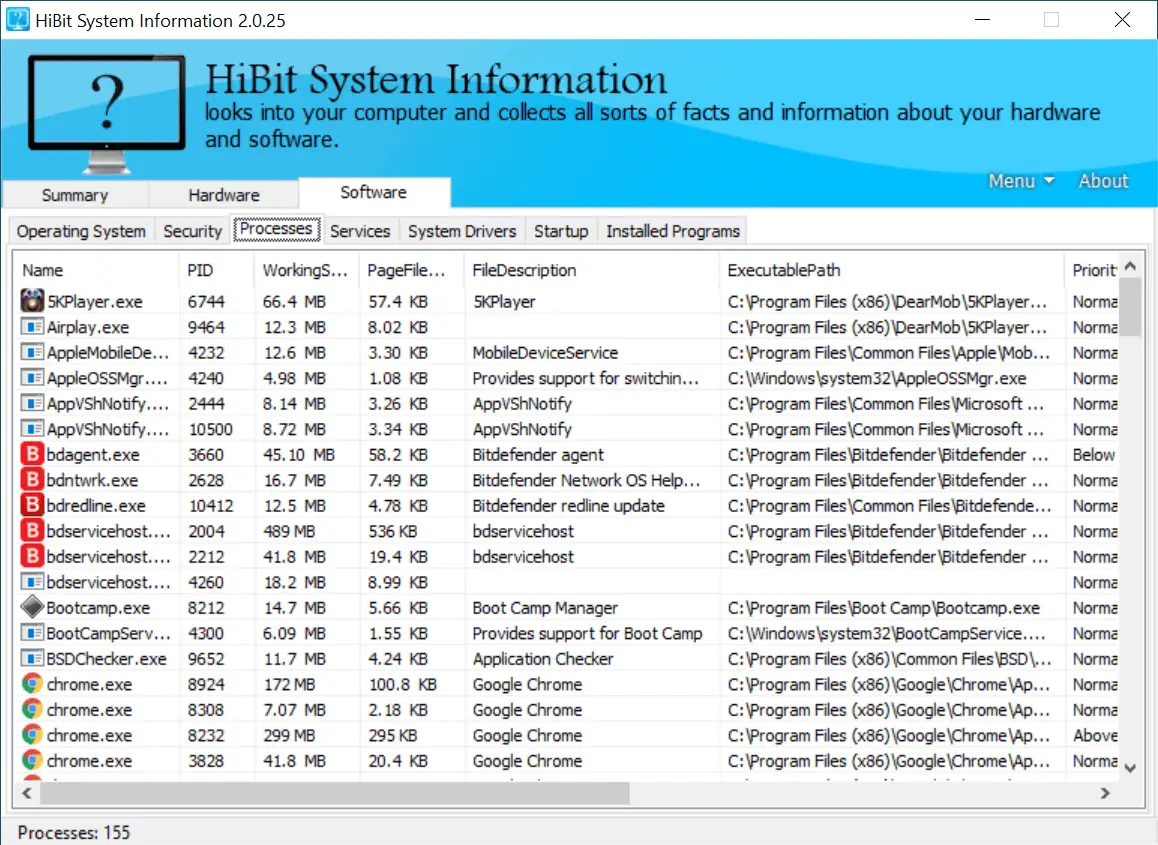Click the PID value "9464"
This screenshot has width=1158, height=845.
point(206,327)
